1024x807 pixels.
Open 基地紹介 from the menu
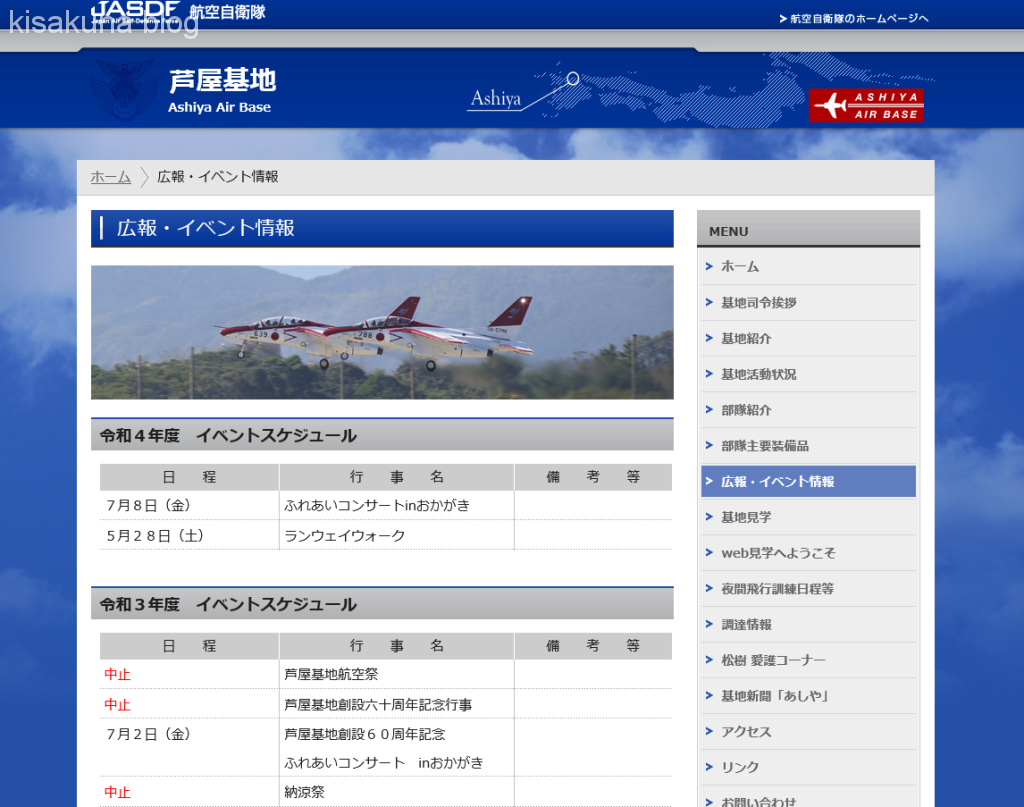click(746, 339)
